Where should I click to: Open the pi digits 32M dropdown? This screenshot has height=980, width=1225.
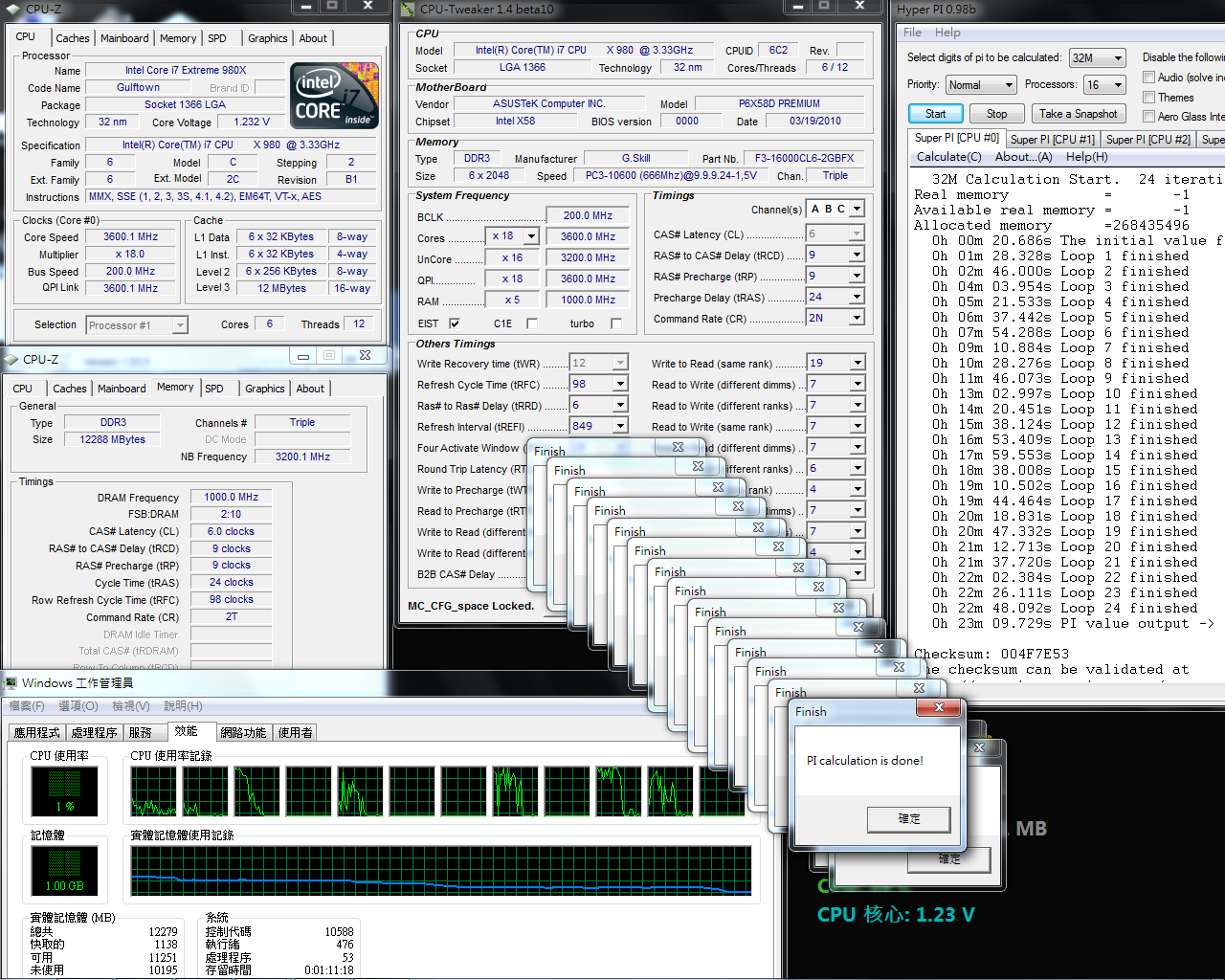[1119, 58]
